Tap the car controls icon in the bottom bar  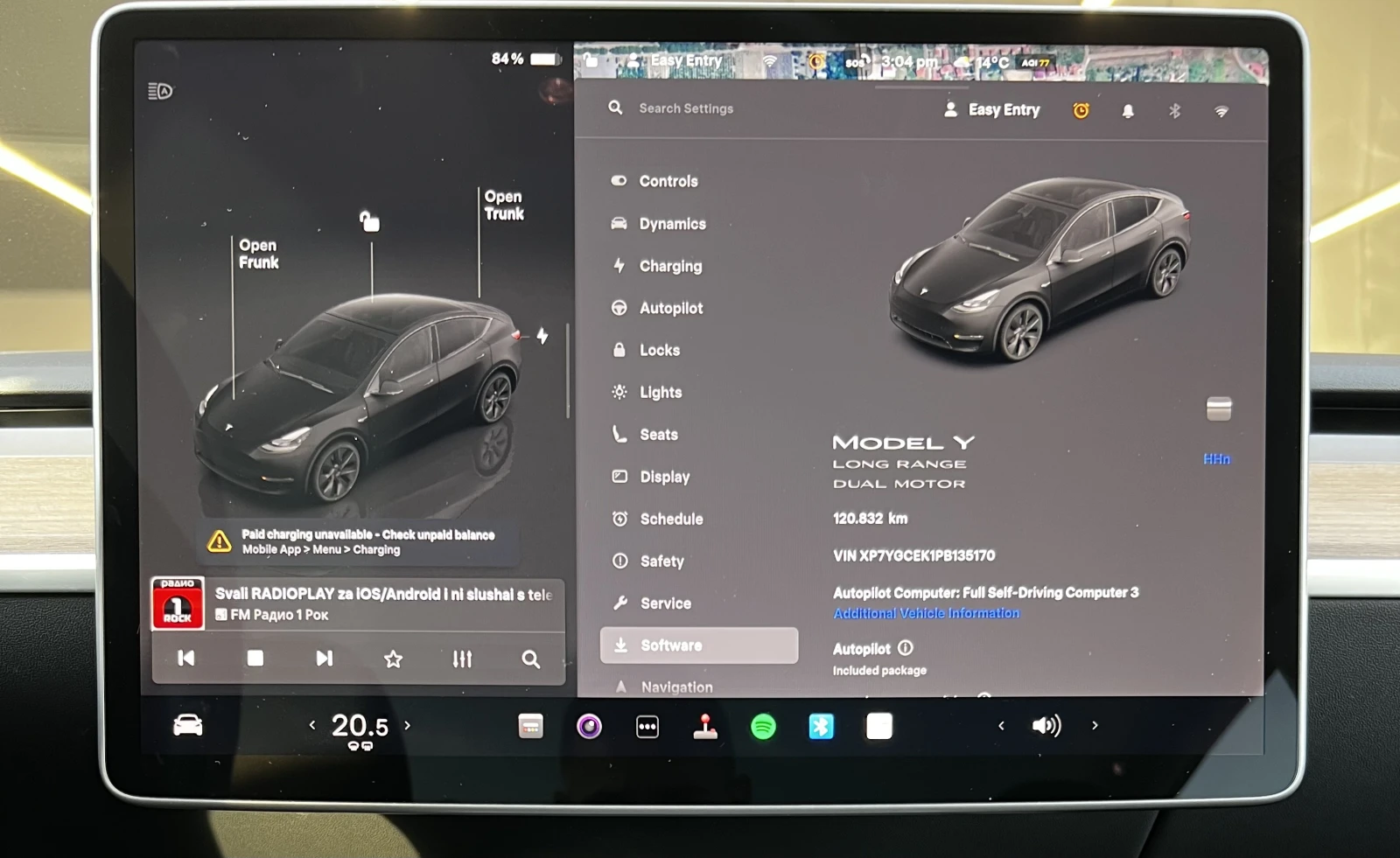[x=188, y=725]
